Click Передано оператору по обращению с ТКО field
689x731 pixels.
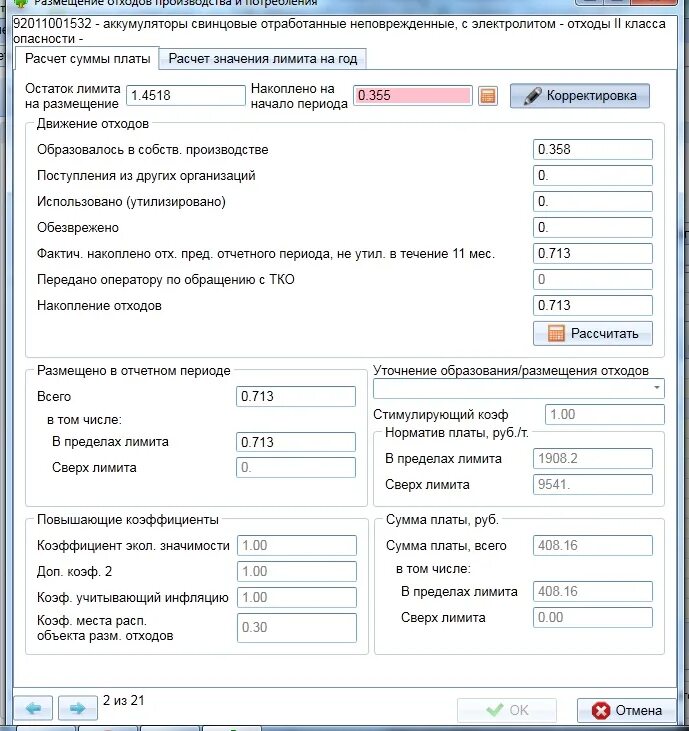click(593, 280)
